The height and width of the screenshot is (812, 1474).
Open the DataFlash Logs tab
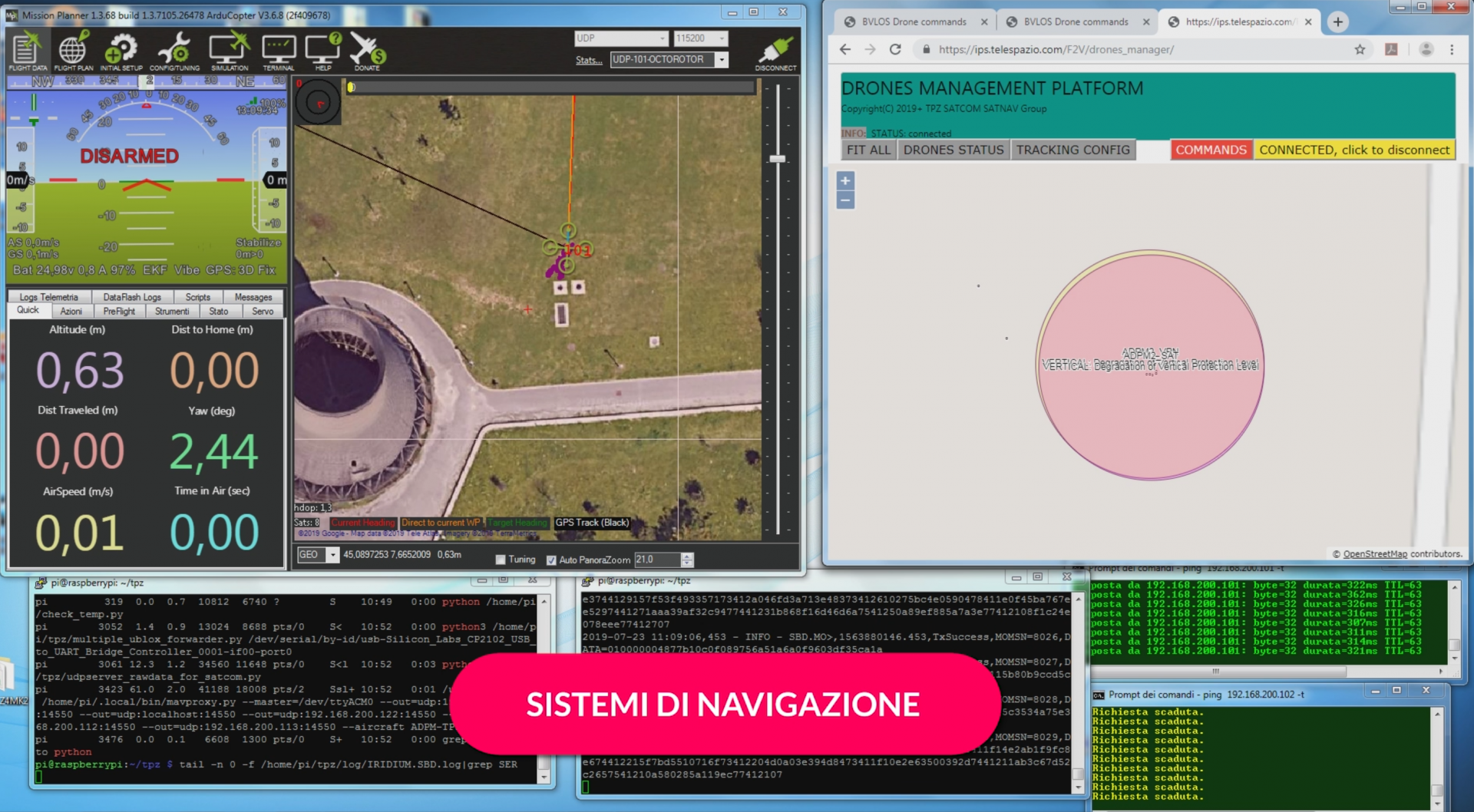pos(132,297)
